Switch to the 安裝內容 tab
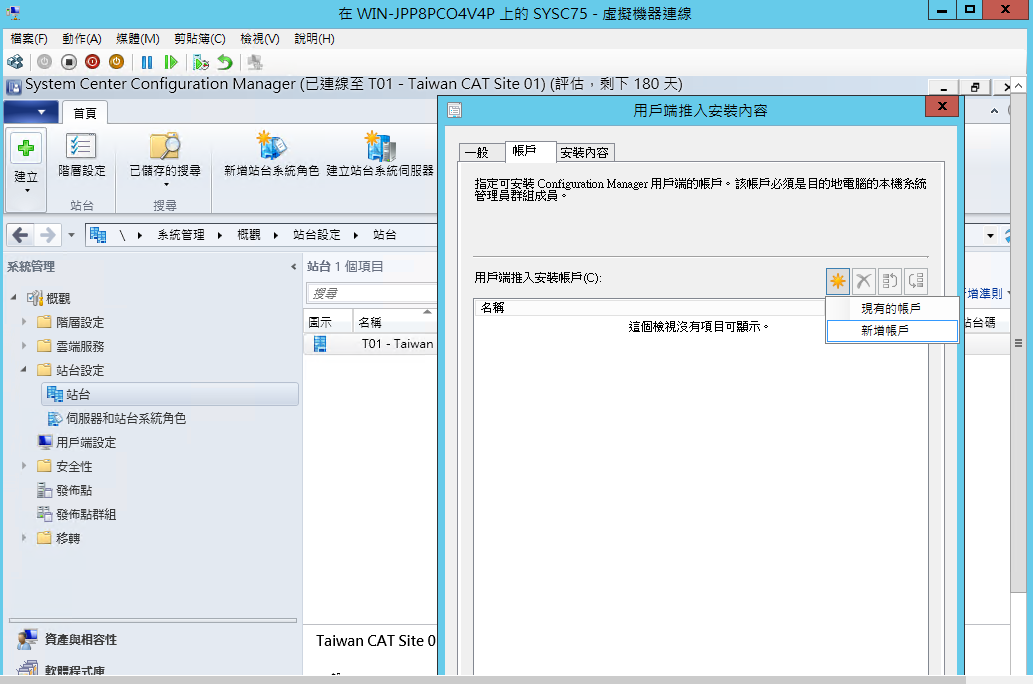This screenshot has height=684, width=1033. coord(585,153)
